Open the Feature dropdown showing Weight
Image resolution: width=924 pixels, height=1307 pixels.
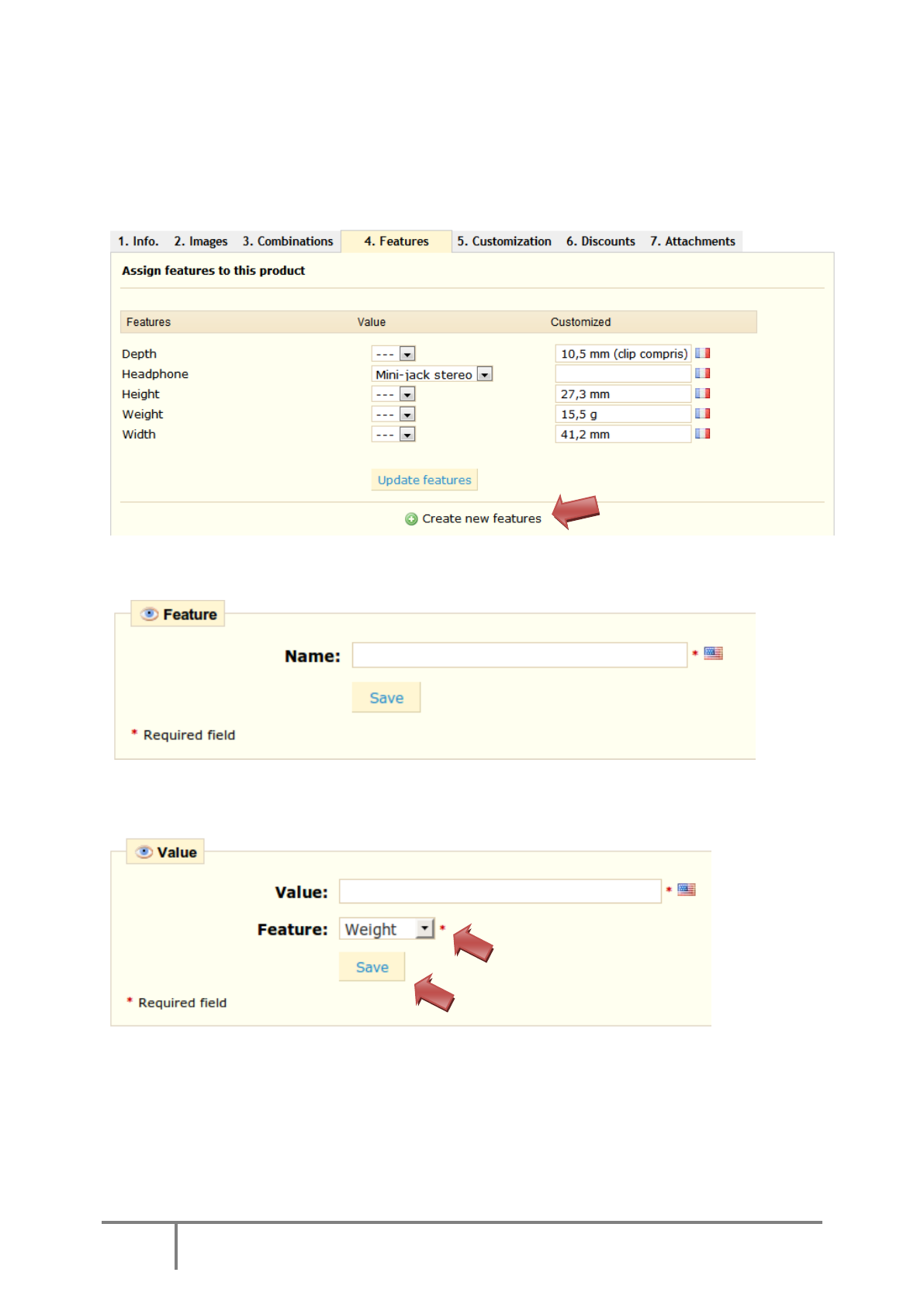click(x=387, y=929)
